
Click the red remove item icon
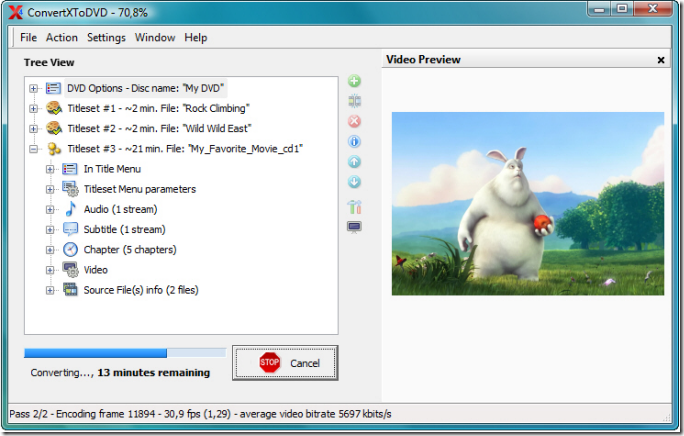click(x=354, y=121)
